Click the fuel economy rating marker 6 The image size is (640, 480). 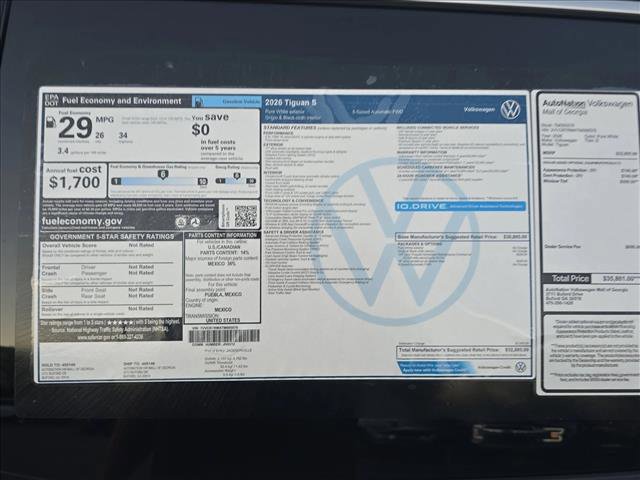162,175
